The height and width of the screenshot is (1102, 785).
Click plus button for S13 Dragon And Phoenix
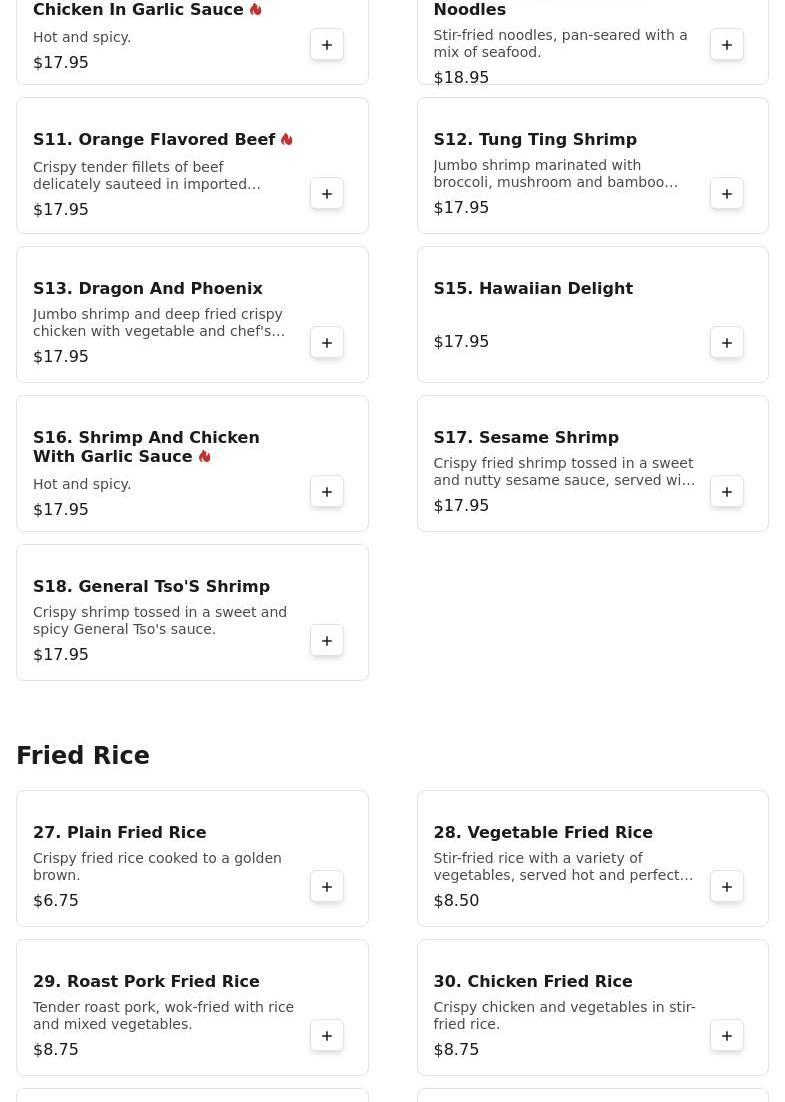(x=327, y=342)
